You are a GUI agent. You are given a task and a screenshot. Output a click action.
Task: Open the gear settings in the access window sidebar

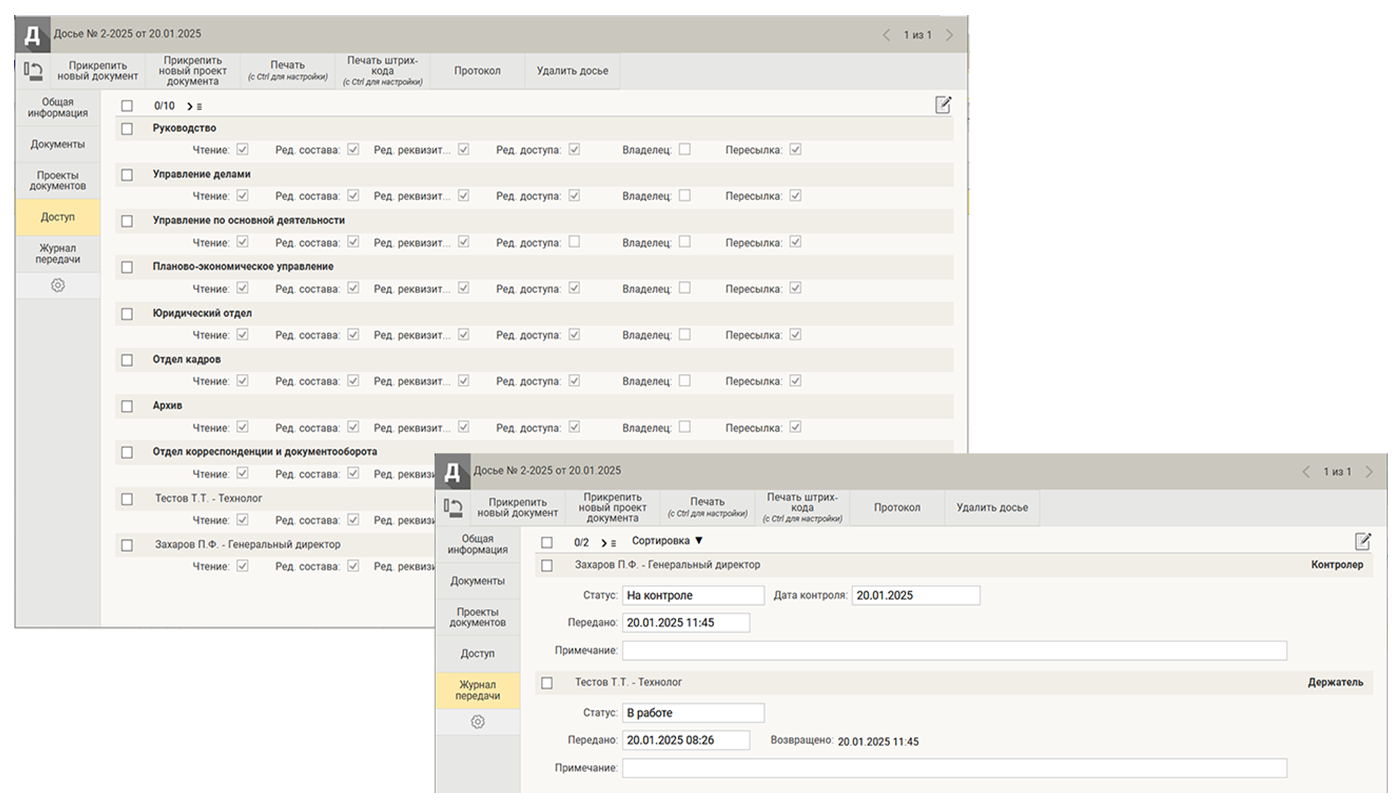pos(58,285)
